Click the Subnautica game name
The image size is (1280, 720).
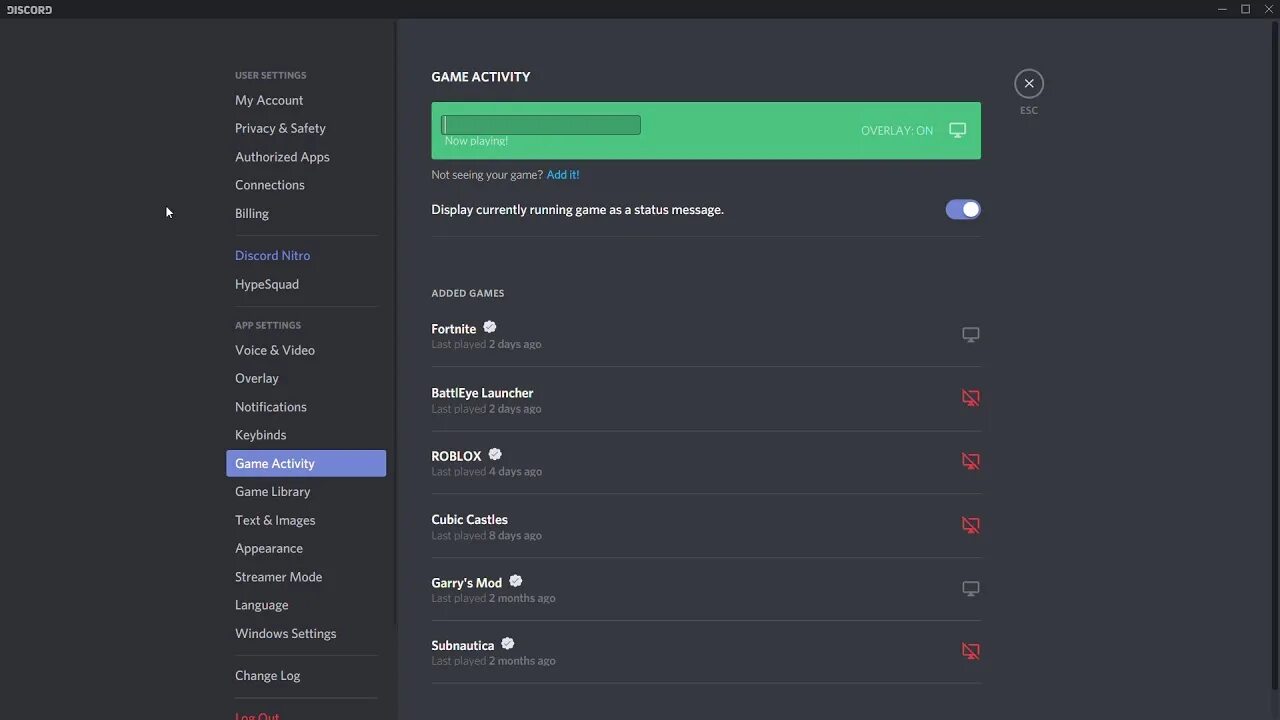(462, 645)
